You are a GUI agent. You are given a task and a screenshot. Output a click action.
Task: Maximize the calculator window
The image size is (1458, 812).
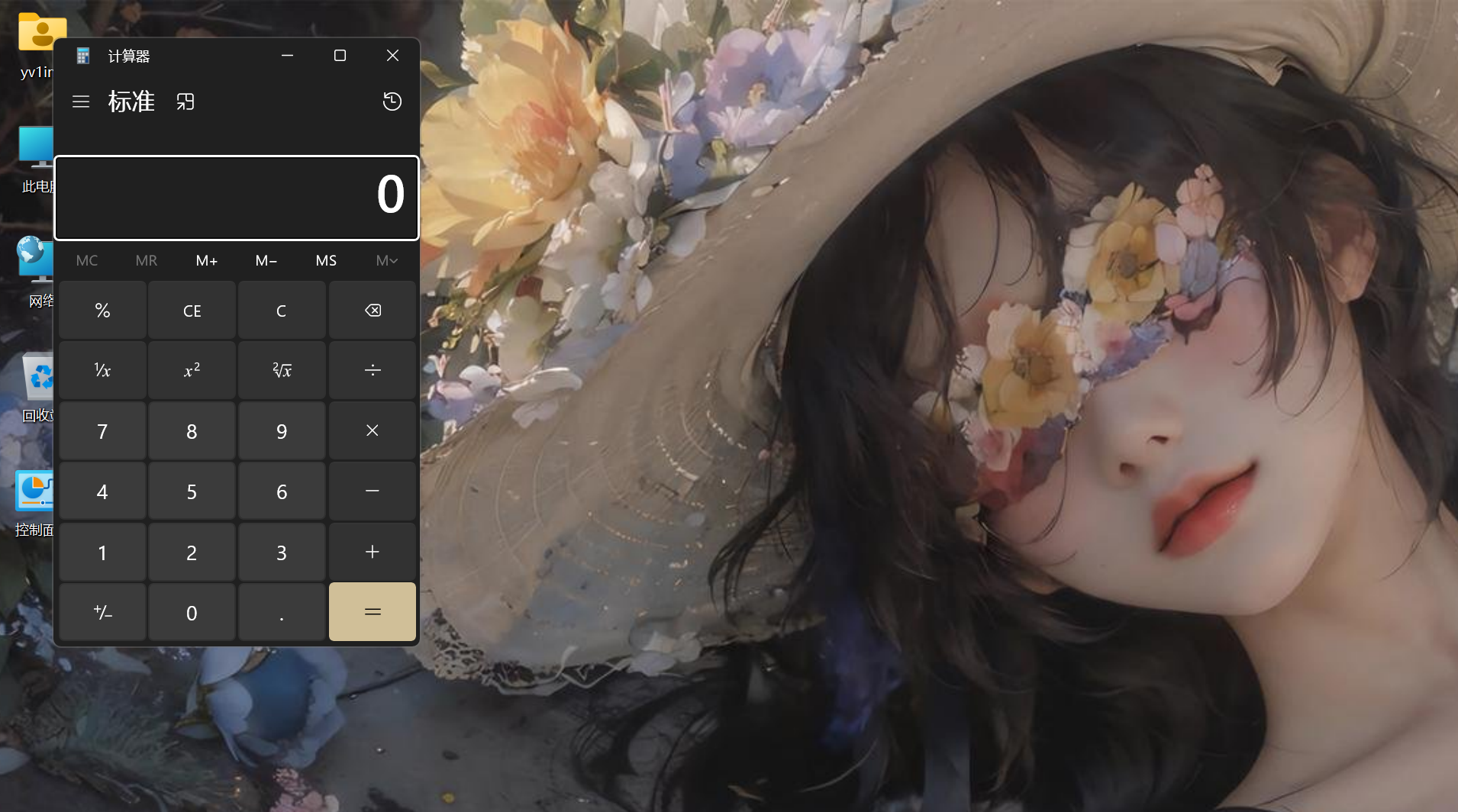(340, 56)
